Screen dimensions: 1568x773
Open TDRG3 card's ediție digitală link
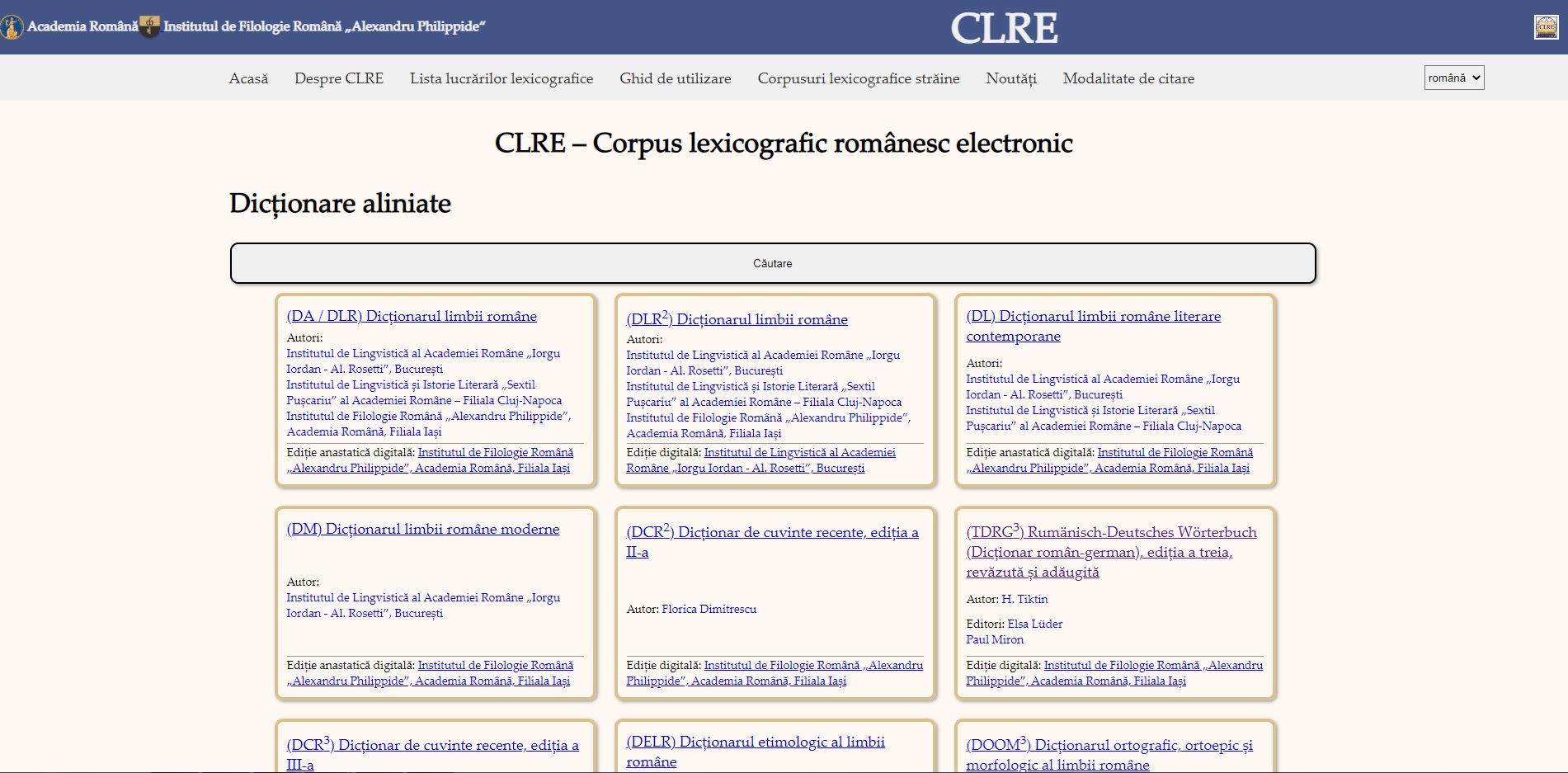(1114, 673)
